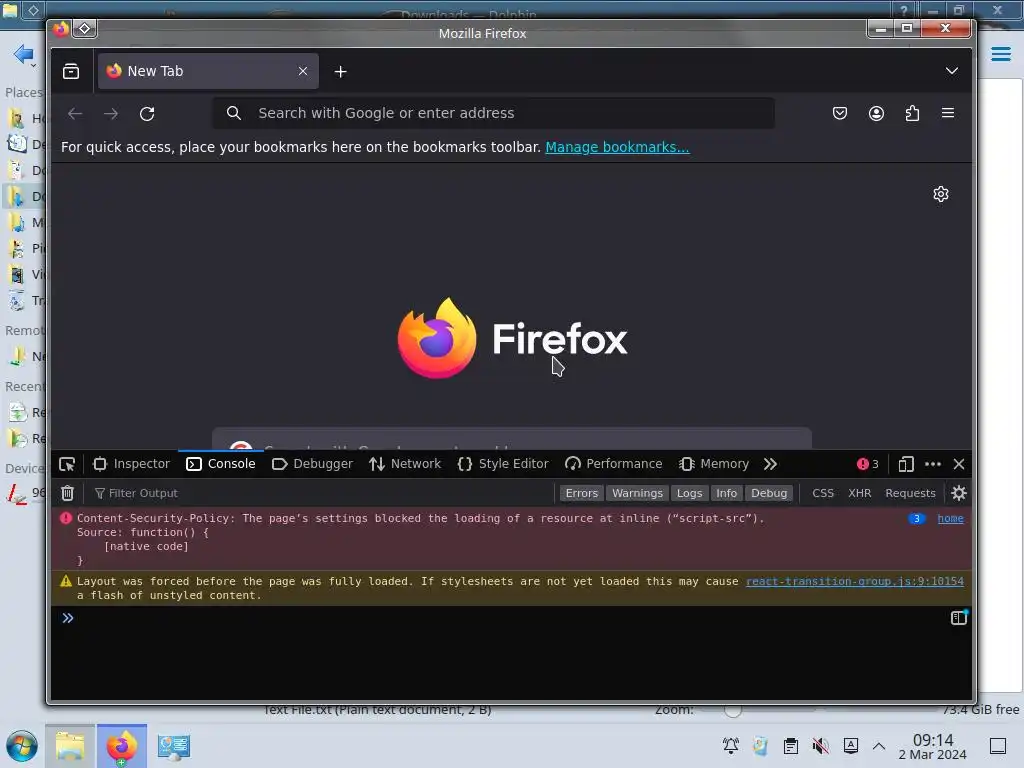Open a new tab with plus button
Viewport: 1024px width, 768px height.
click(340, 72)
